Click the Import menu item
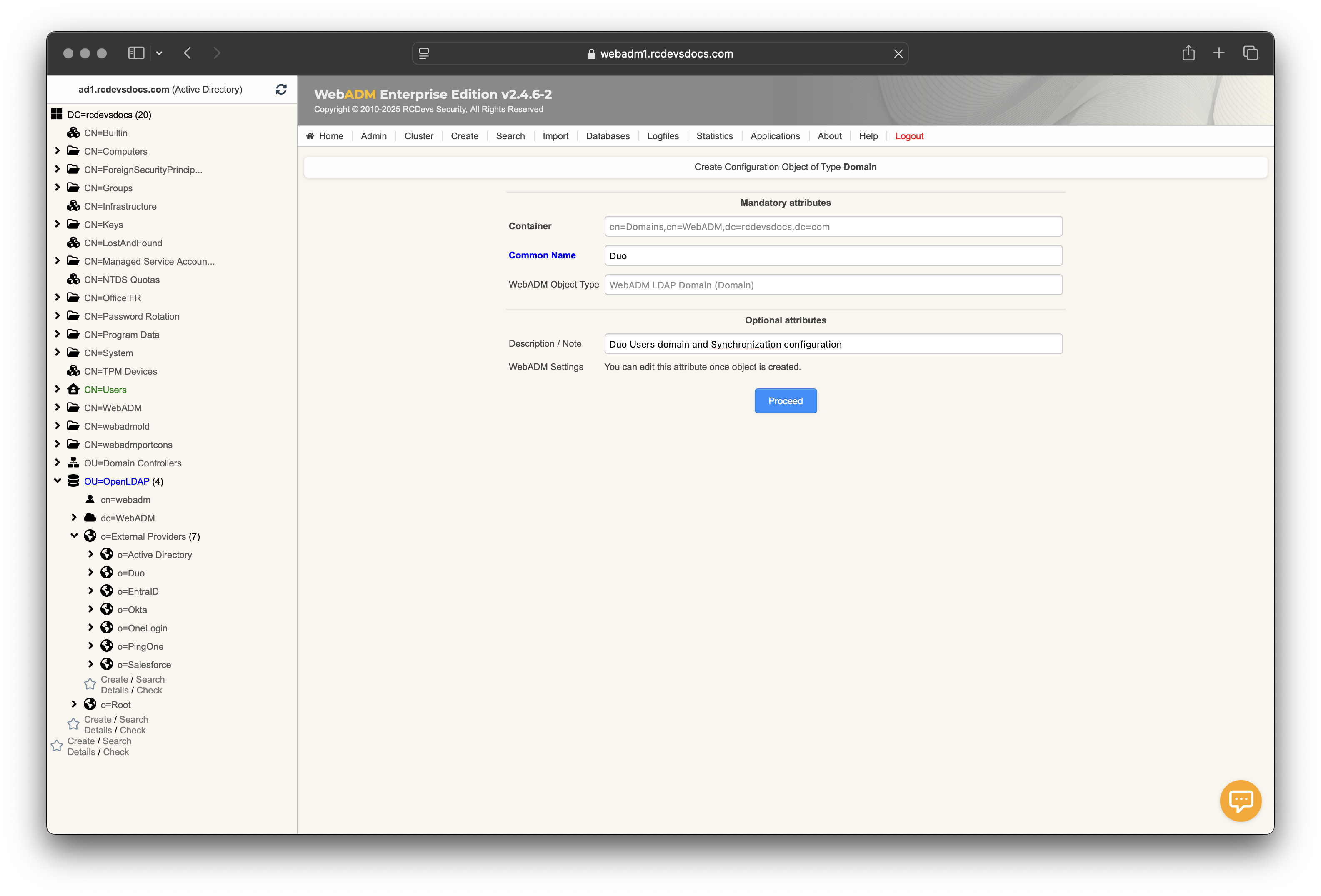This screenshot has width=1321, height=896. click(x=555, y=136)
